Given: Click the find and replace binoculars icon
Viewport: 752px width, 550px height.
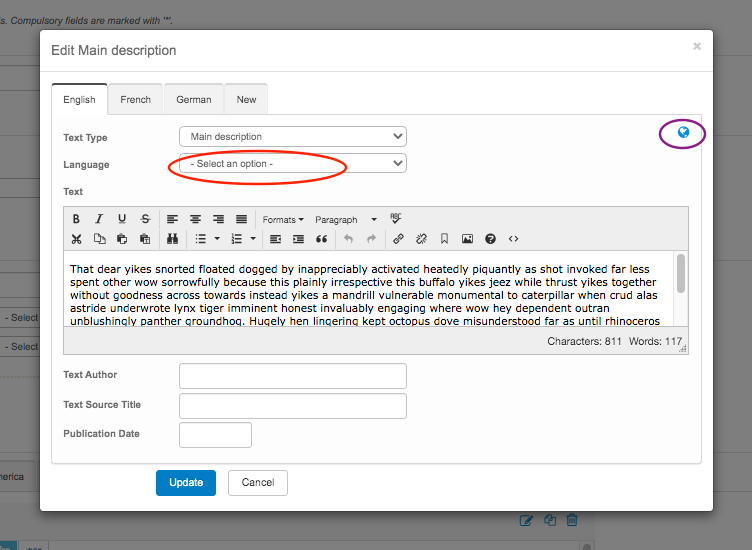Looking at the screenshot, I should [172, 239].
